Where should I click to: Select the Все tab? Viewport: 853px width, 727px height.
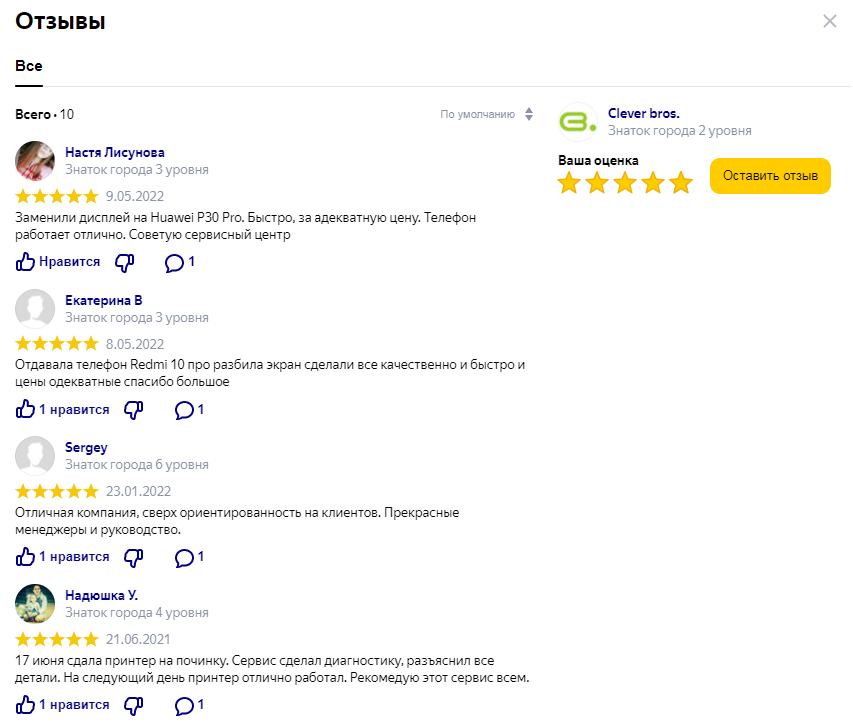[29, 66]
